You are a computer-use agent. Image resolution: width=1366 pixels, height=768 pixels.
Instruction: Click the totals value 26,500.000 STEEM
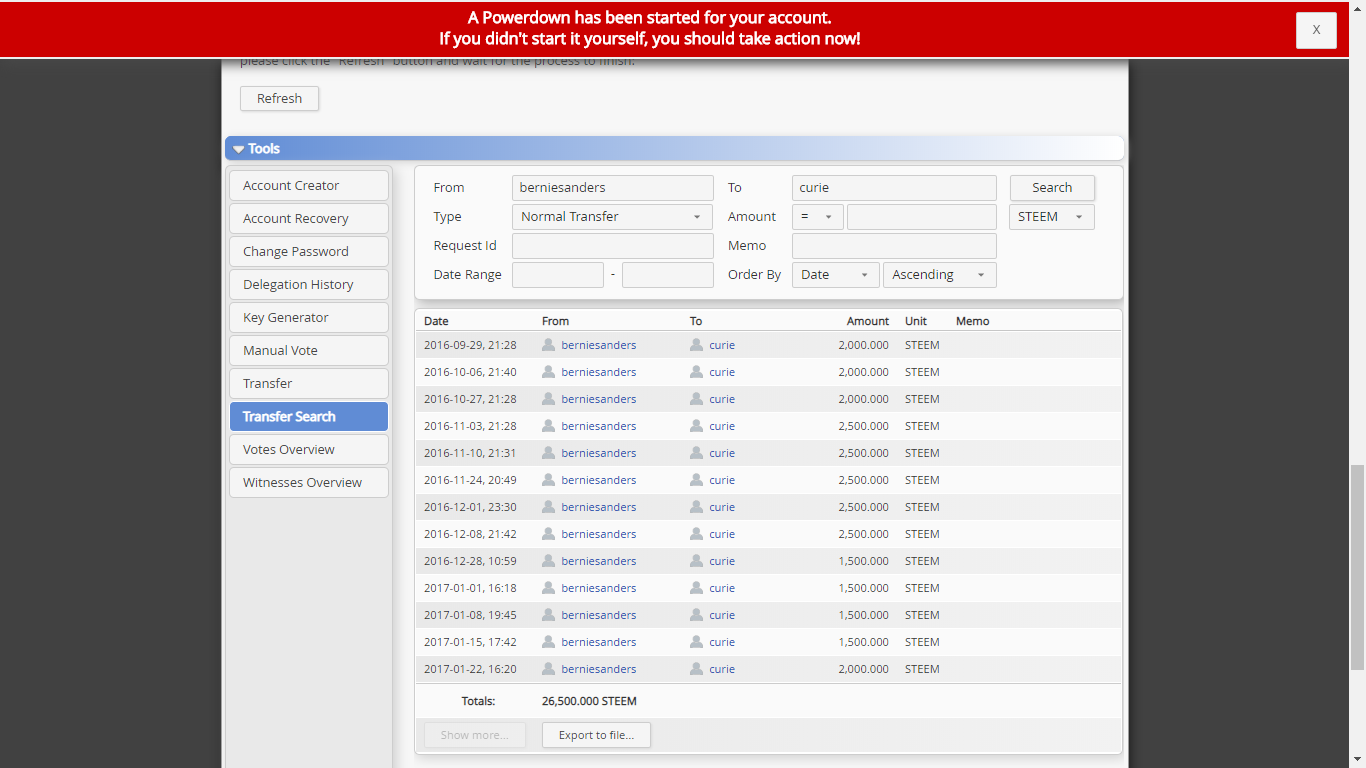pos(589,701)
